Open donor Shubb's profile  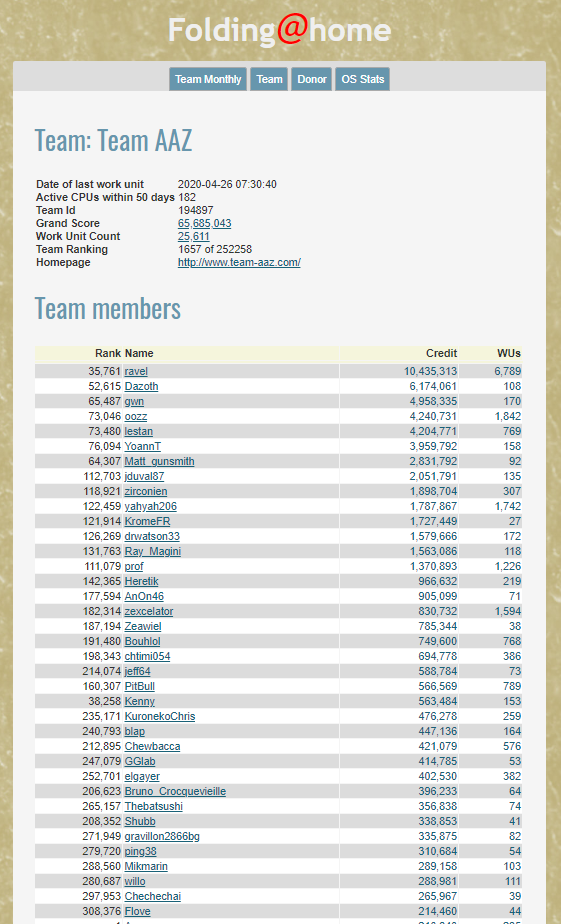140,821
